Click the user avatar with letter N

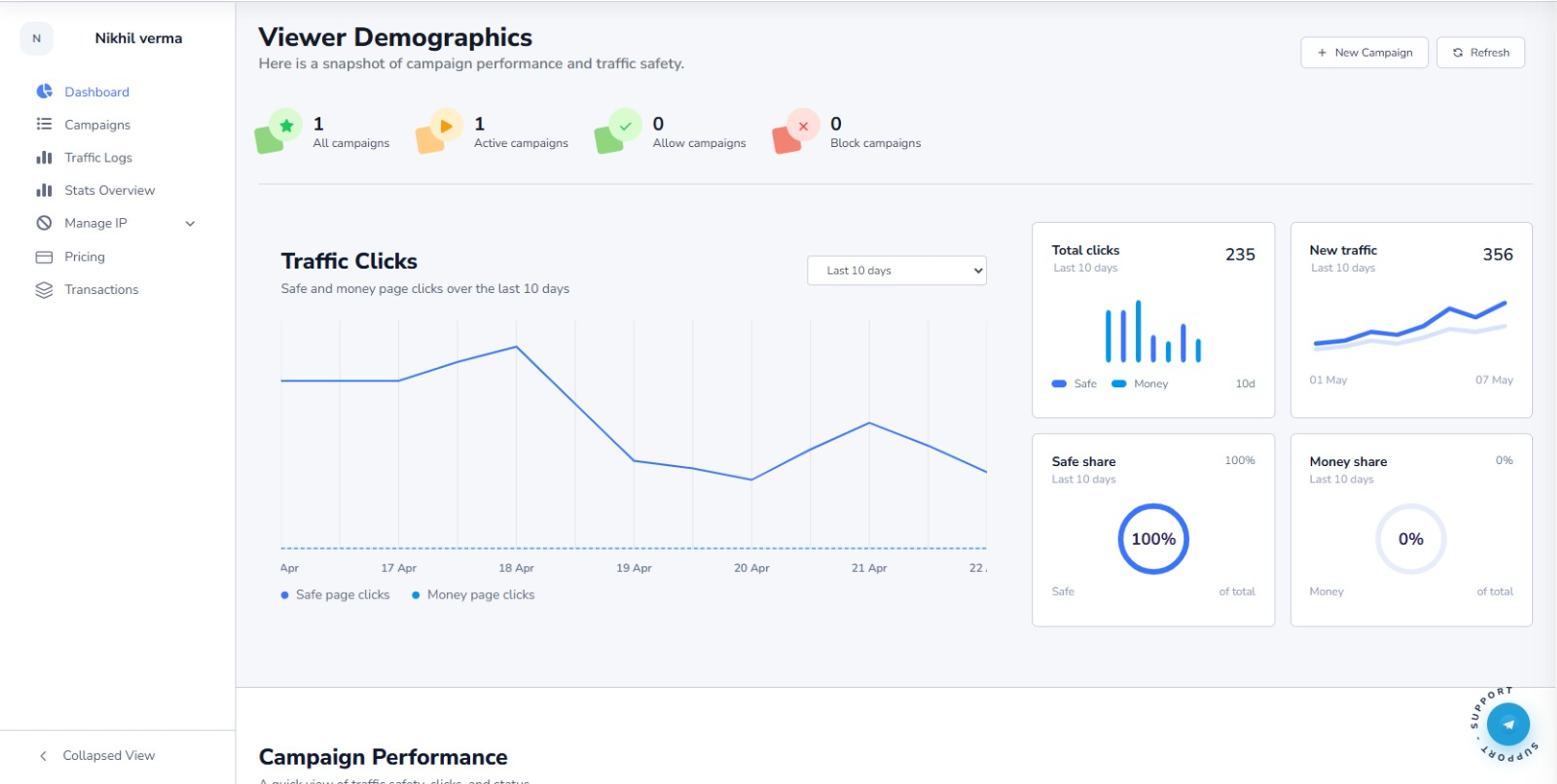coord(36,38)
